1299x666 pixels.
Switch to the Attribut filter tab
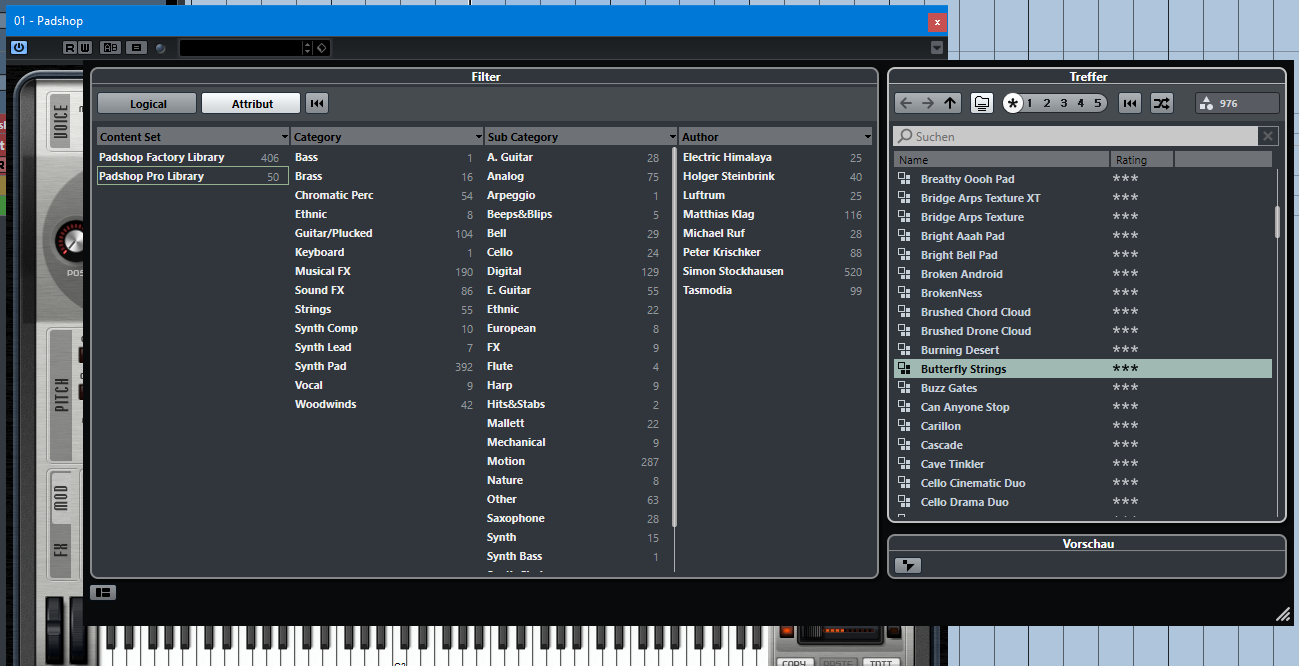point(252,103)
